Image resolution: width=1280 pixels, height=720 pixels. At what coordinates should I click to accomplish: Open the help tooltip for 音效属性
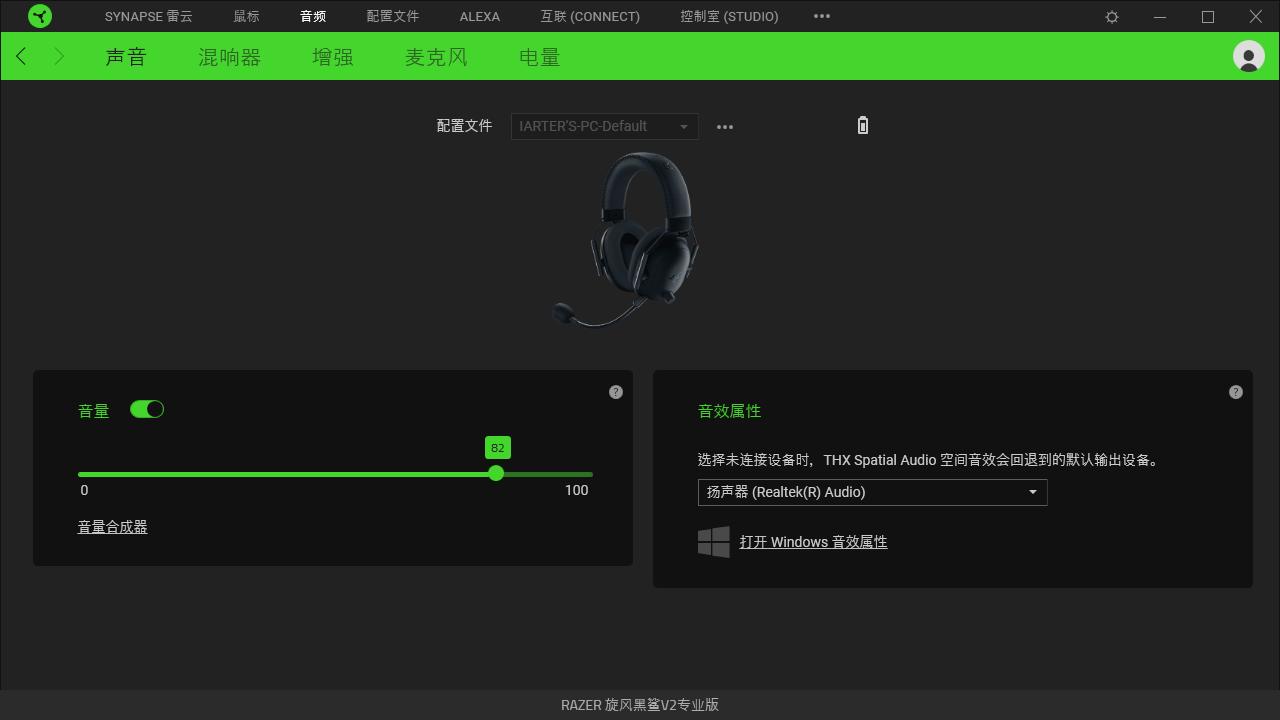pyautogui.click(x=1235, y=392)
